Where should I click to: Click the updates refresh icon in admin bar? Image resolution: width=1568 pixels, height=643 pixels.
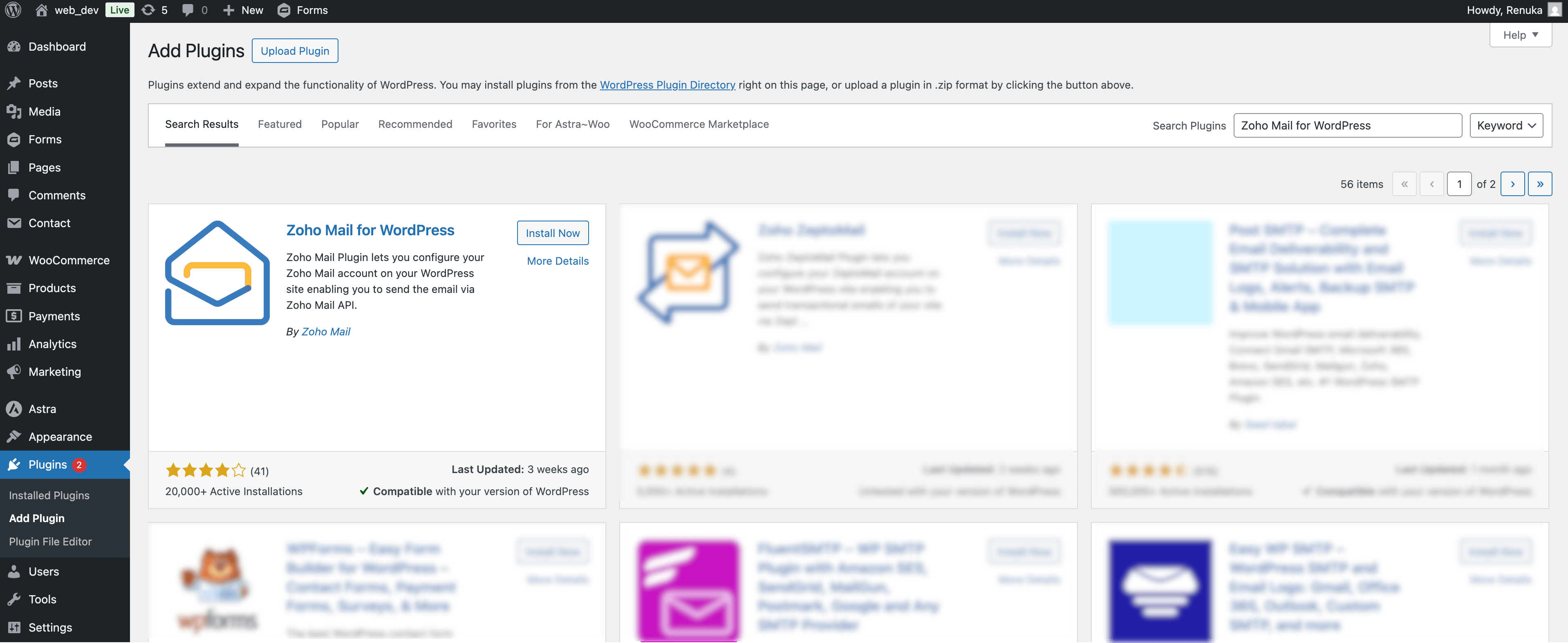click(x=148, y=10)
